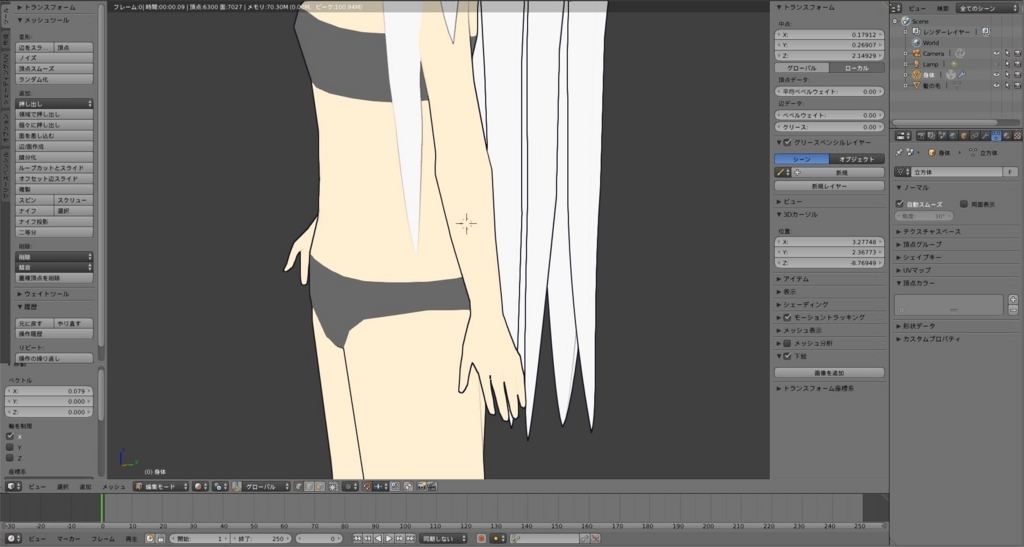Hide 髪の毛 object via eye icon

pyautogui.click(x=997, y=86)
